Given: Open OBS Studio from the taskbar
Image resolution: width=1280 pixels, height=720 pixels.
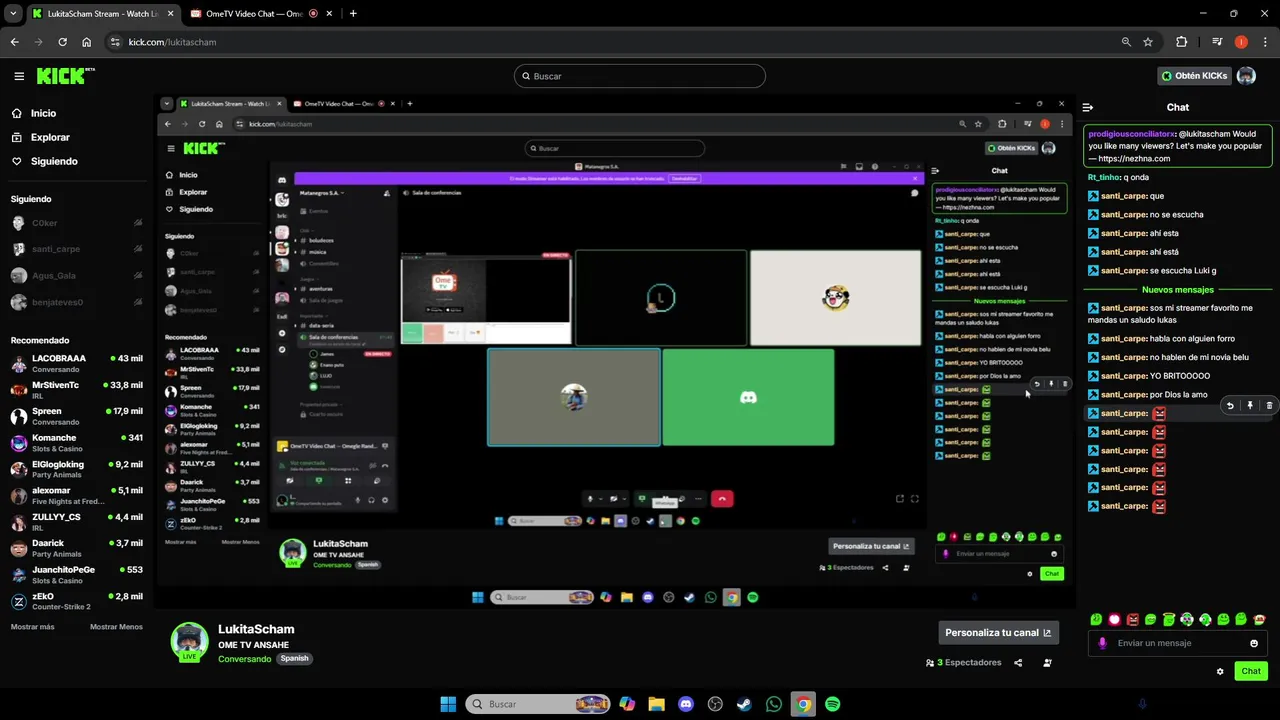Looking at the screenshot, I should click(715, 704).
